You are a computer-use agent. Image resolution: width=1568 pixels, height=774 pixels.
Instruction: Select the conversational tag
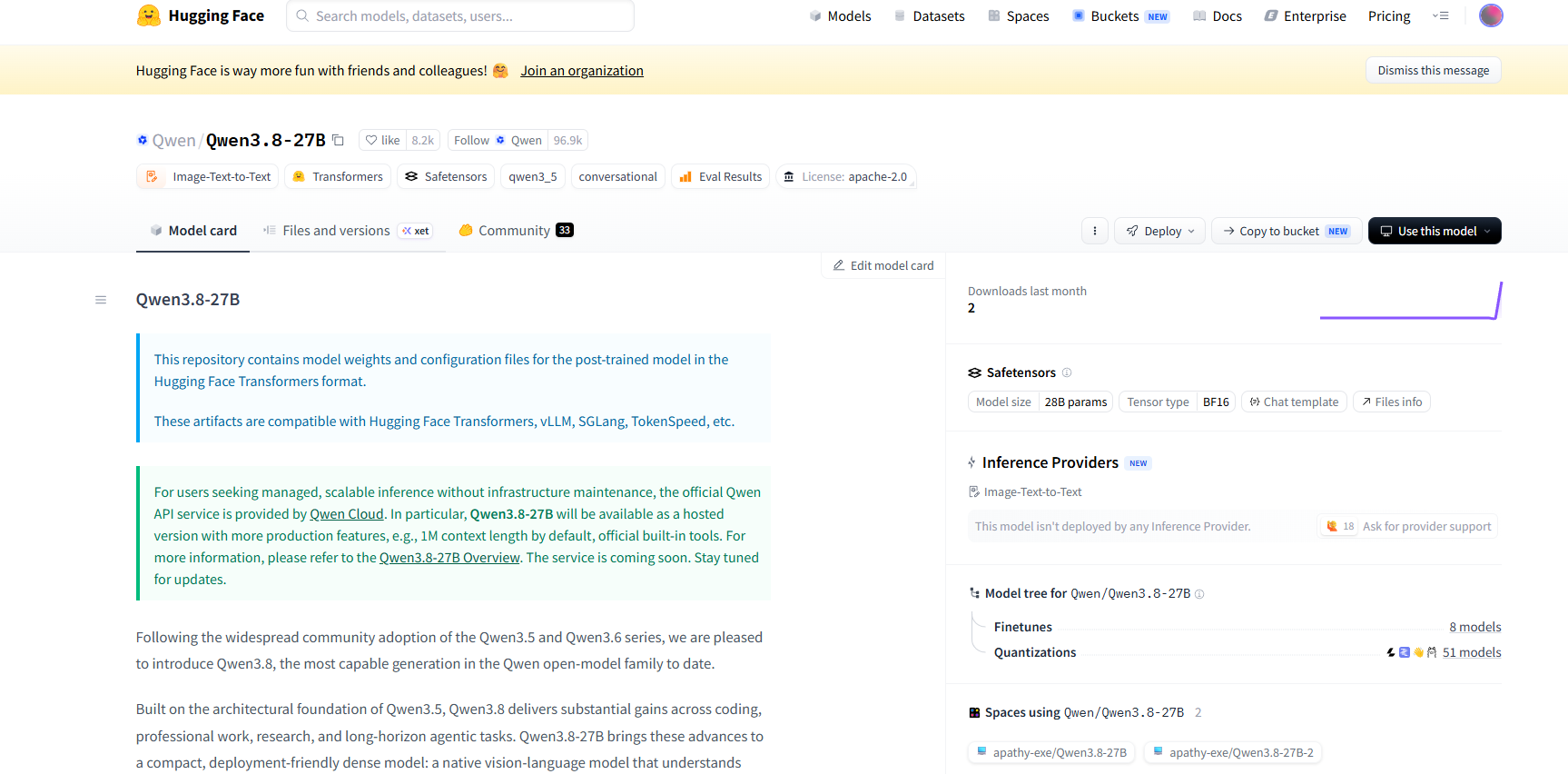click(x=618, y=176)
